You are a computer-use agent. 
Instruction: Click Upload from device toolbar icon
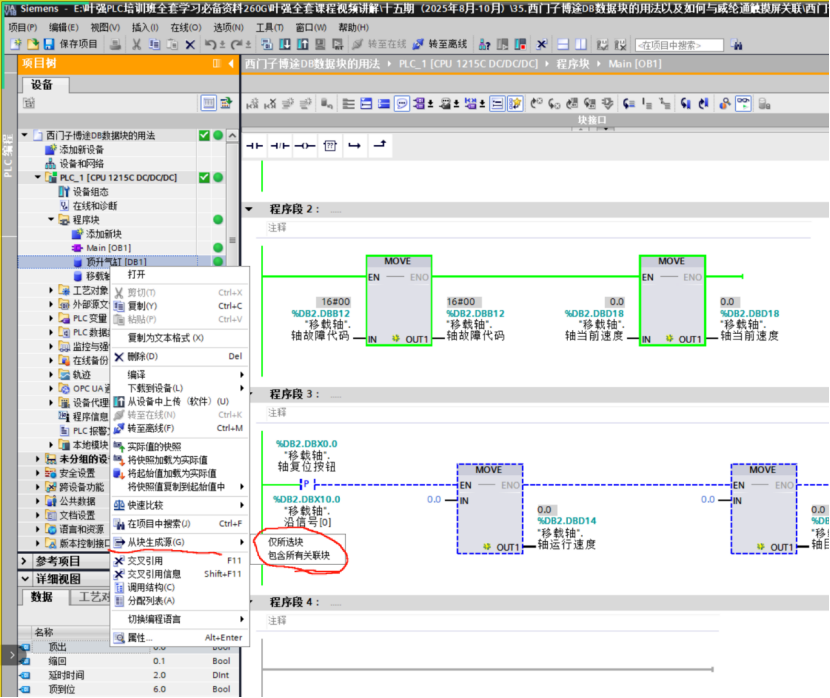(303, 44)
